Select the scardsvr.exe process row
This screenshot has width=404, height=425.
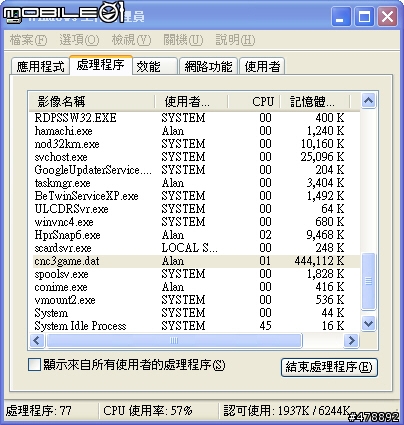(x=194, y=248)
